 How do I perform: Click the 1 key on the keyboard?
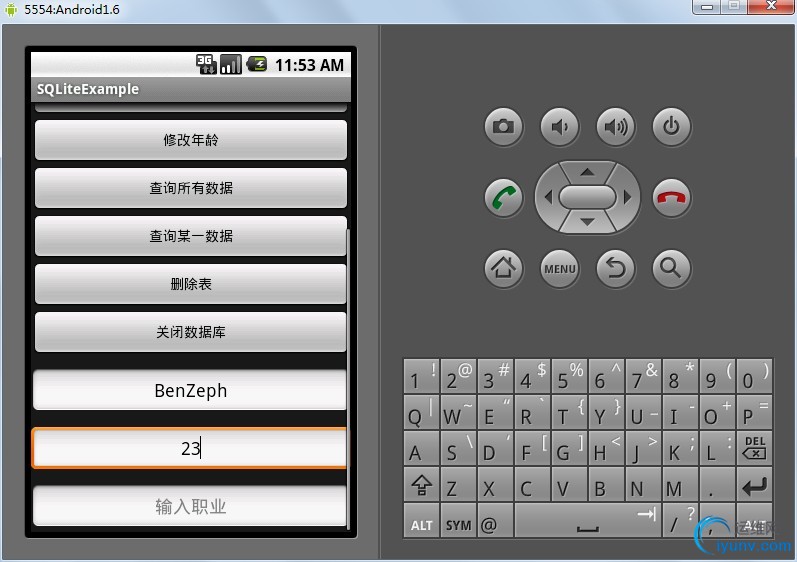(x=421, y=375)
